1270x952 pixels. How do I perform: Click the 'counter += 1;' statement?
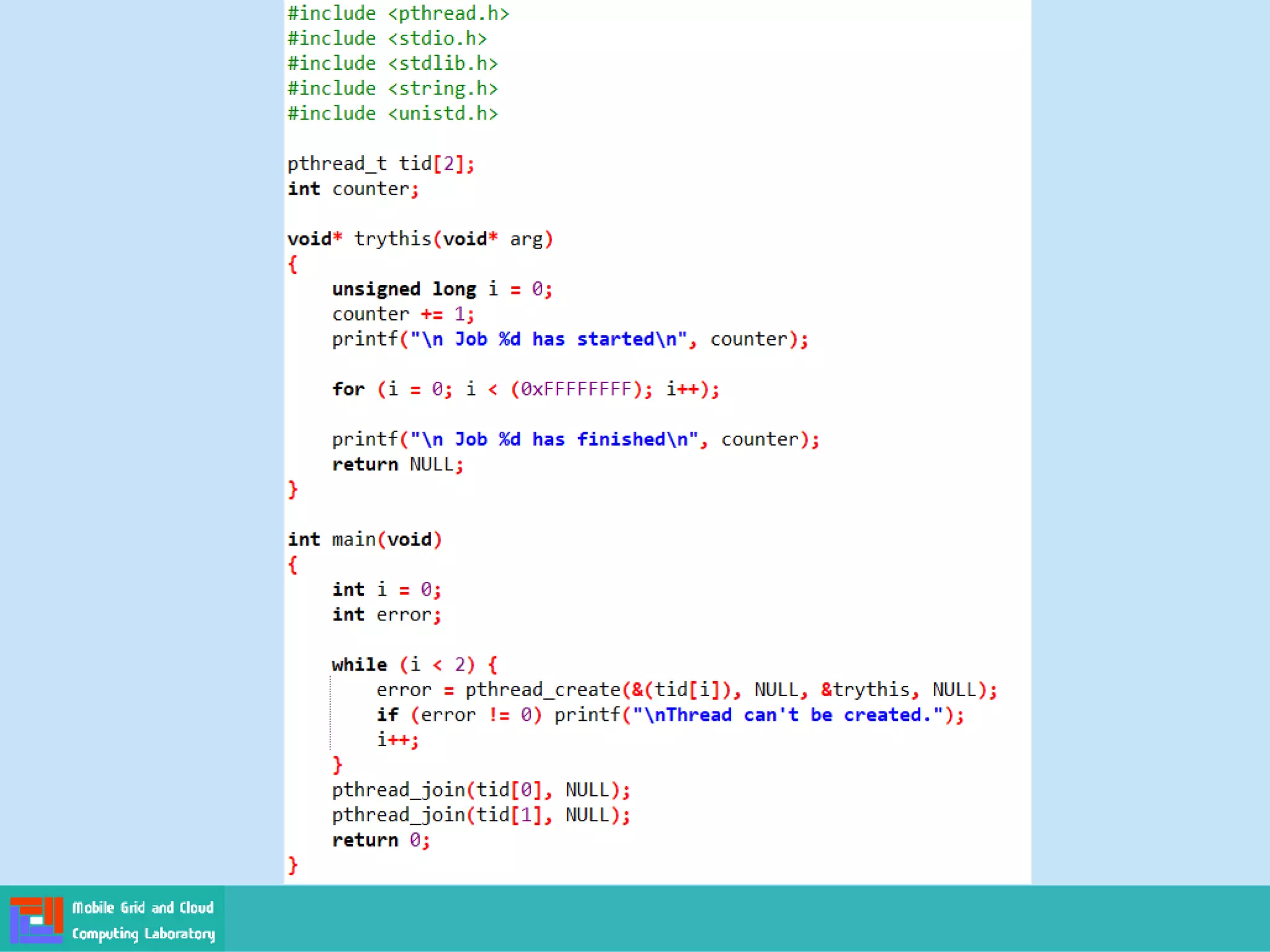click(x=402, y=314)
